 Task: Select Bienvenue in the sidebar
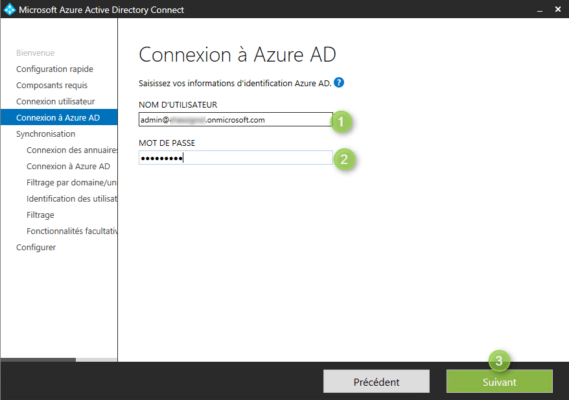(x=35, y=53)
